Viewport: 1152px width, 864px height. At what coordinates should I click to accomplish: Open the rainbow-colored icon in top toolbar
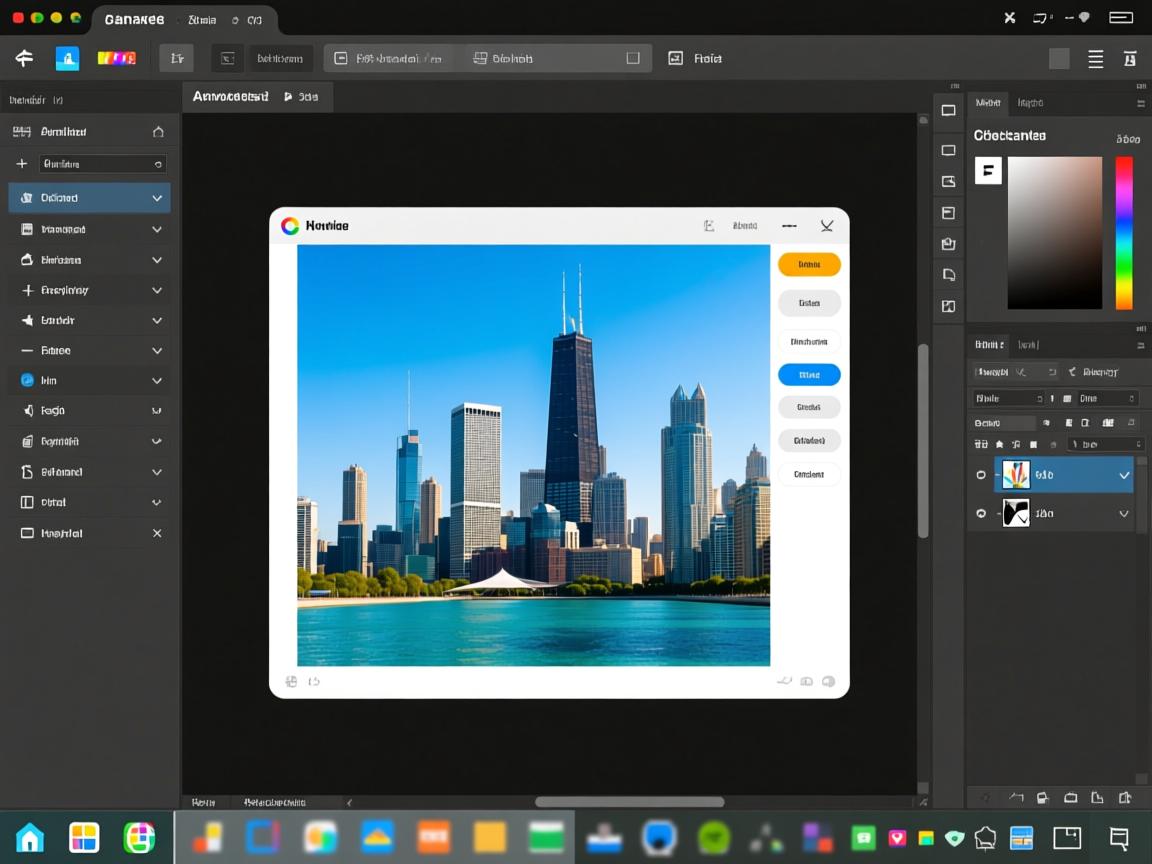click(x=116, y=58)
